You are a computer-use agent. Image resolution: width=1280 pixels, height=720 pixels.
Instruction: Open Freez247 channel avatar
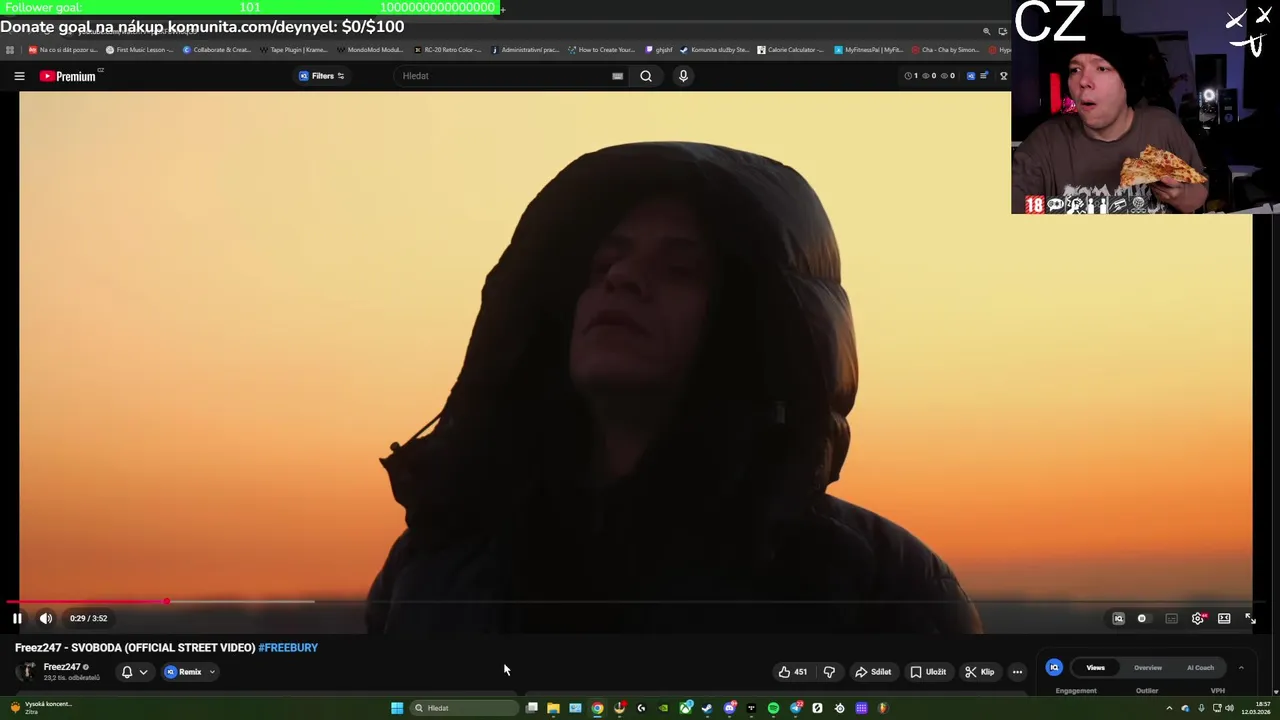tap(27, 672)
